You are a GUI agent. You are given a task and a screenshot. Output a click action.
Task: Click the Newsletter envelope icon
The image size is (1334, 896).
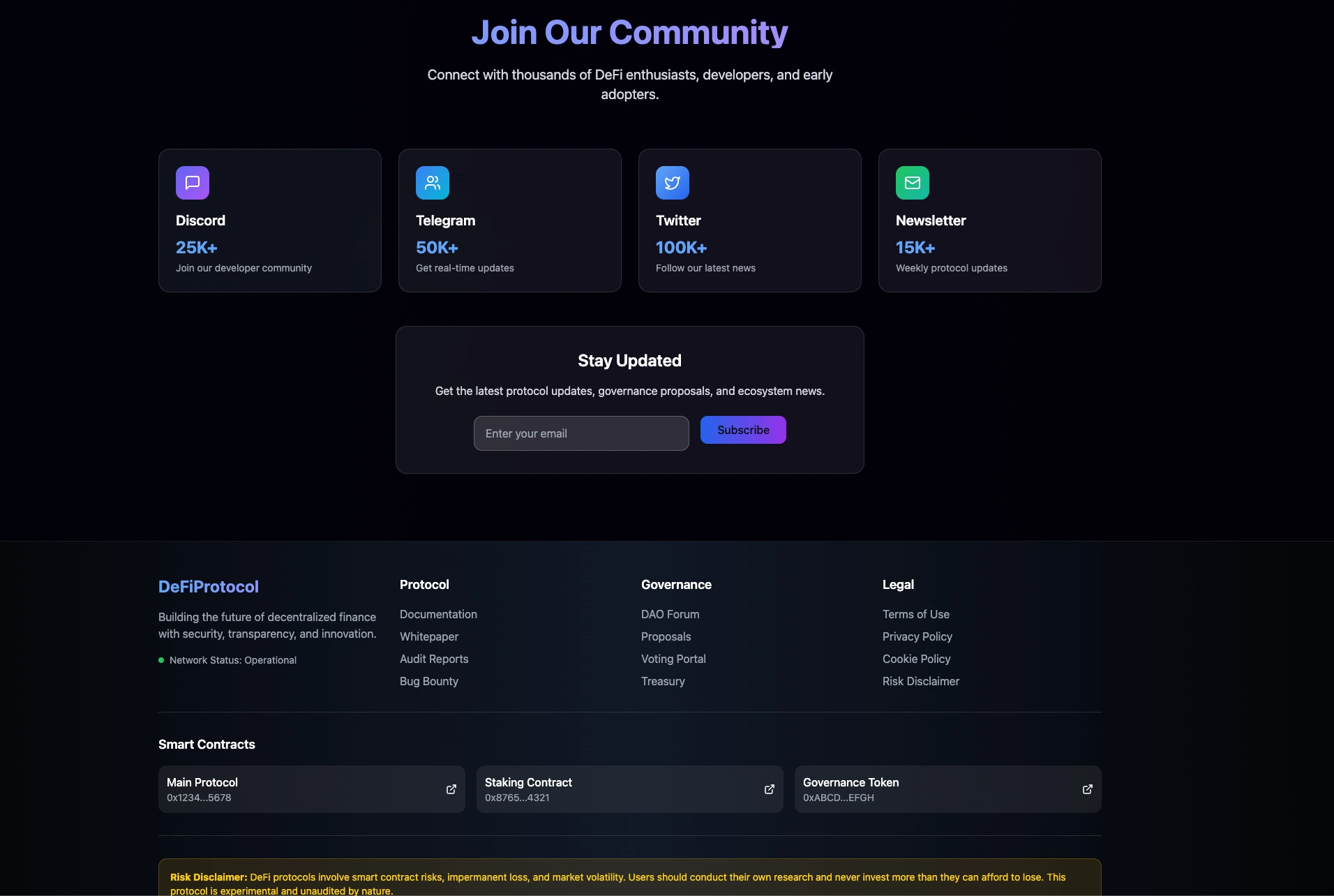(x=913, y=183)
